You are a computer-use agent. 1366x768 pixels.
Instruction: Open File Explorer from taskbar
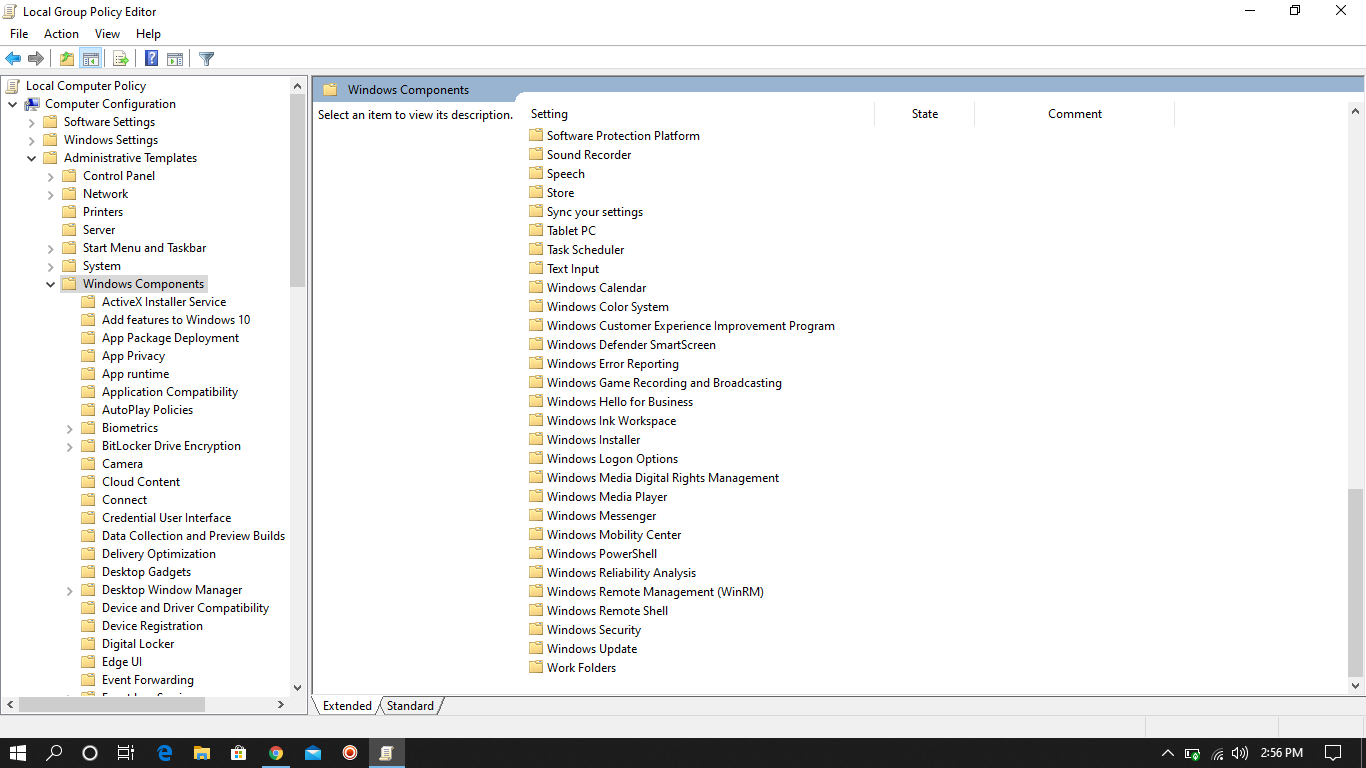(202, 753)
